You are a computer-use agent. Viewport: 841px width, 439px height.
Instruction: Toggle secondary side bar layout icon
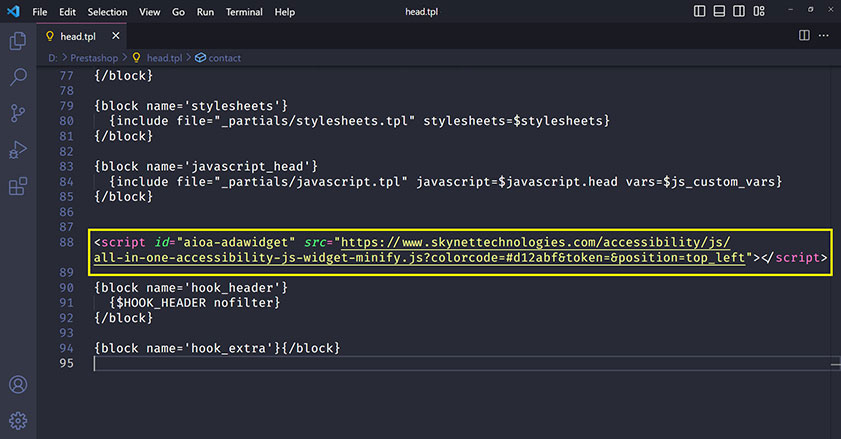tap(739, 11)
